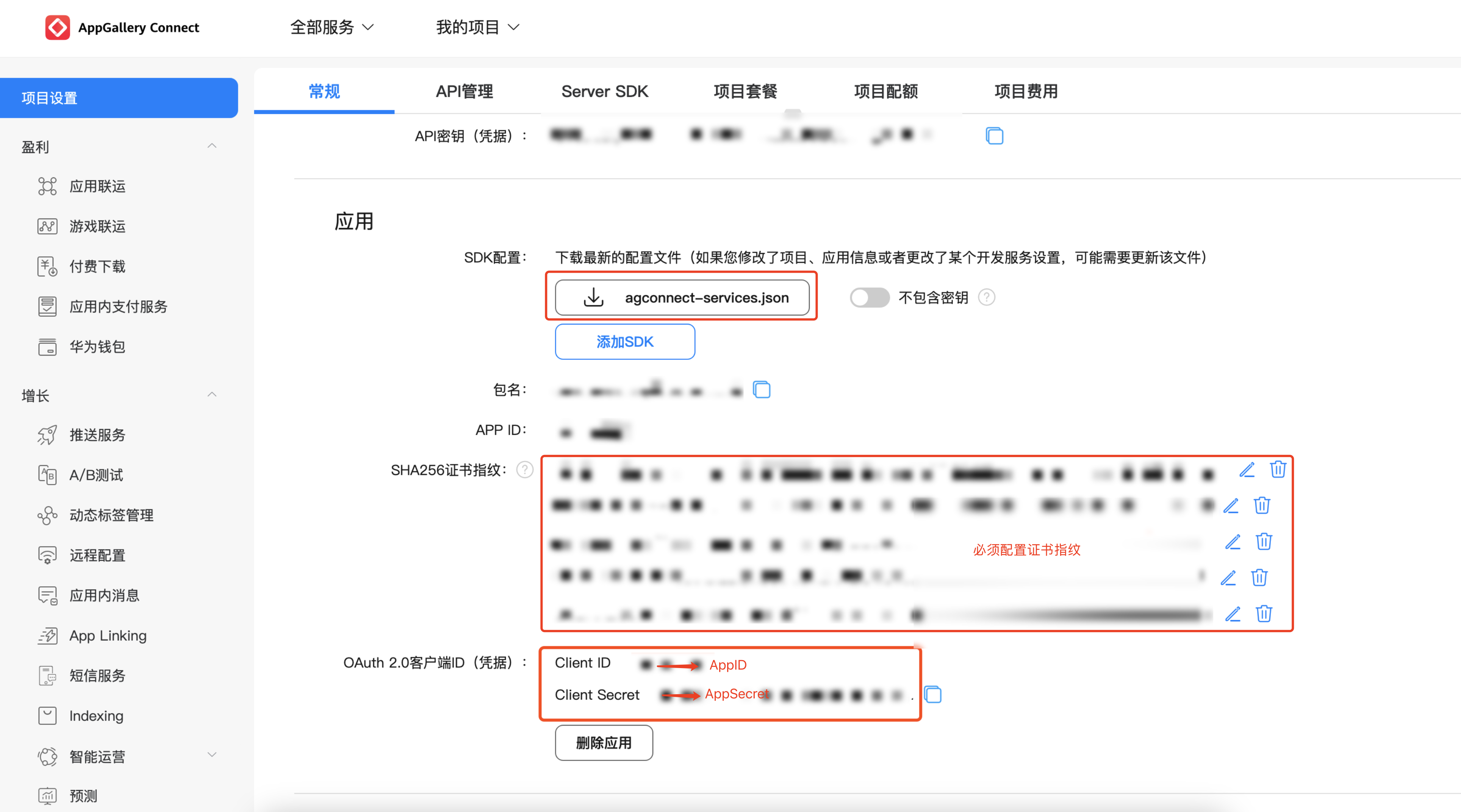The width and height of the screenshot is (1461, 812).
Task: Delete the third SHA256 fingerprint
Action: (x=1264, y=542)
